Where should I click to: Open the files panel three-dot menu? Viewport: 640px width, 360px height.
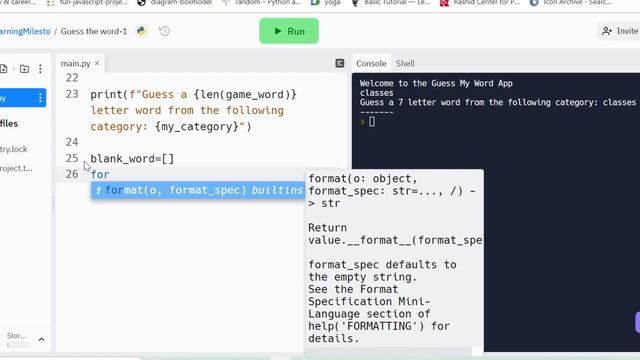coord(40,69)
